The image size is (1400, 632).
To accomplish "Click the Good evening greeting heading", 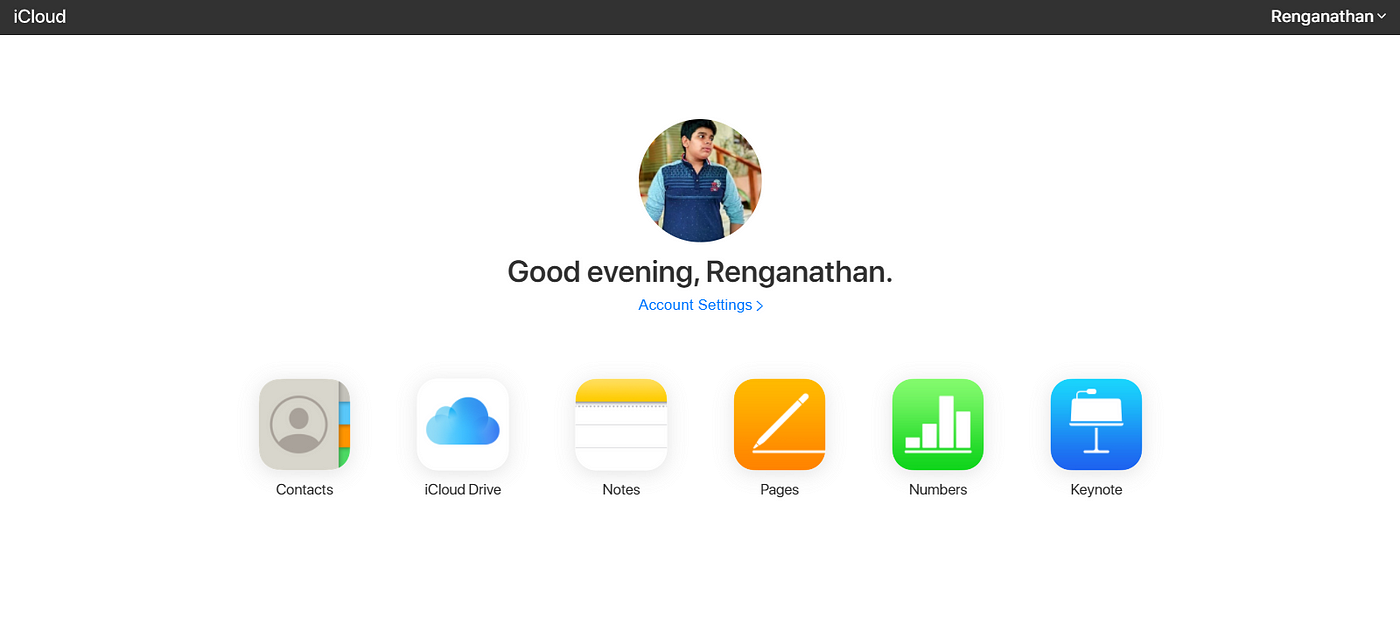I will point(700,272).
